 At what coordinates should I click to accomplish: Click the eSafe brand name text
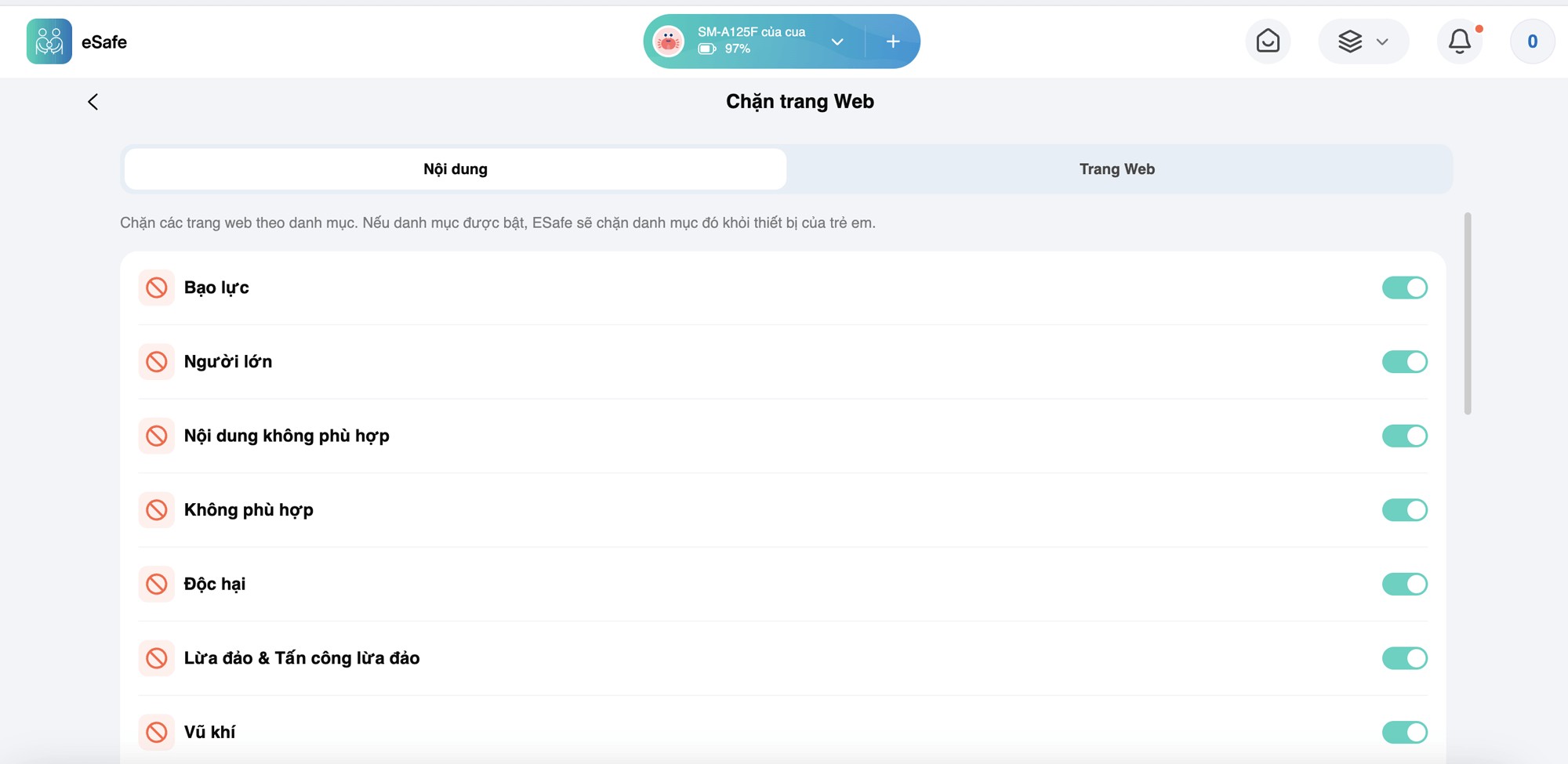pos(104,42)
